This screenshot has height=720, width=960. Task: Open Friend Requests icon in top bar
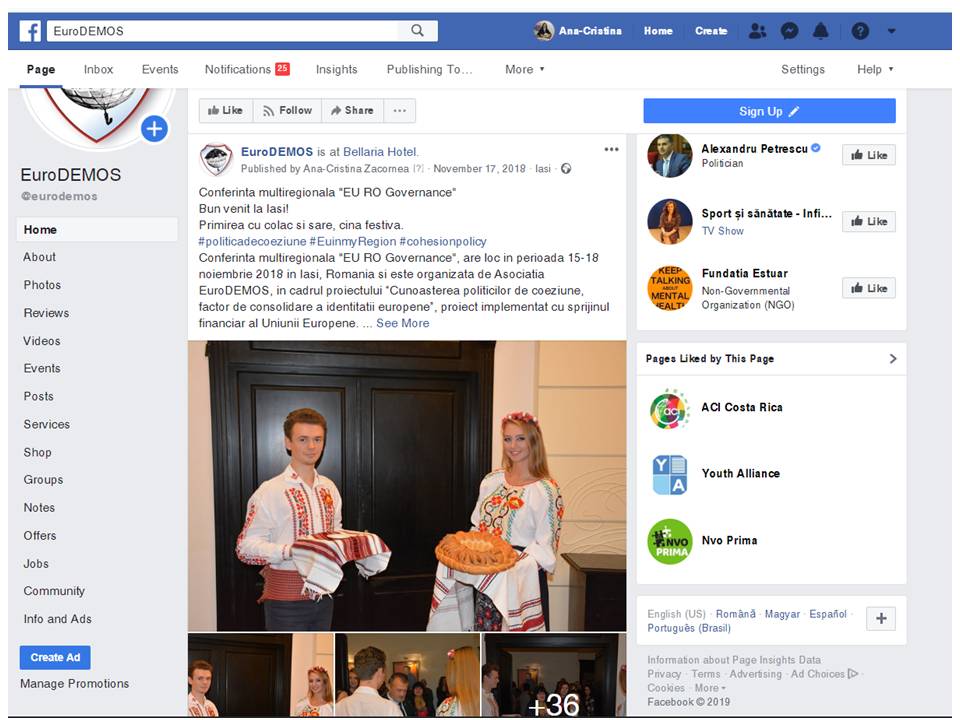757,31
